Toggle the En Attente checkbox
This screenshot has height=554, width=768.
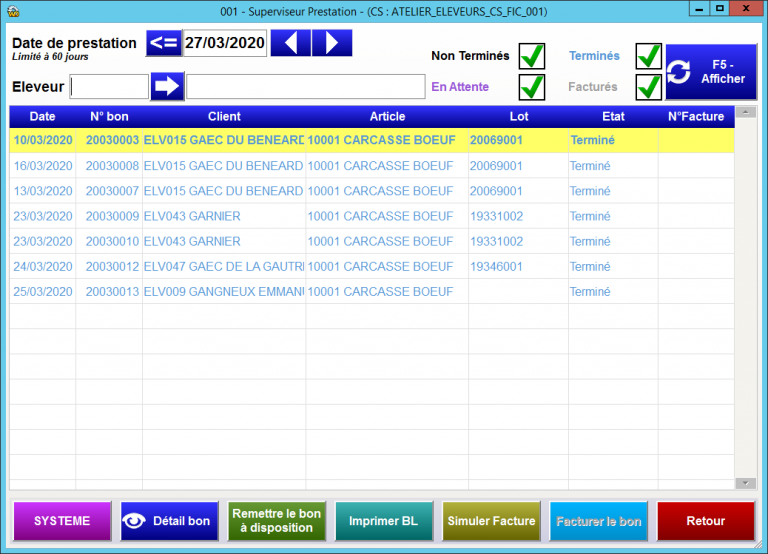(x=531, y=87)
